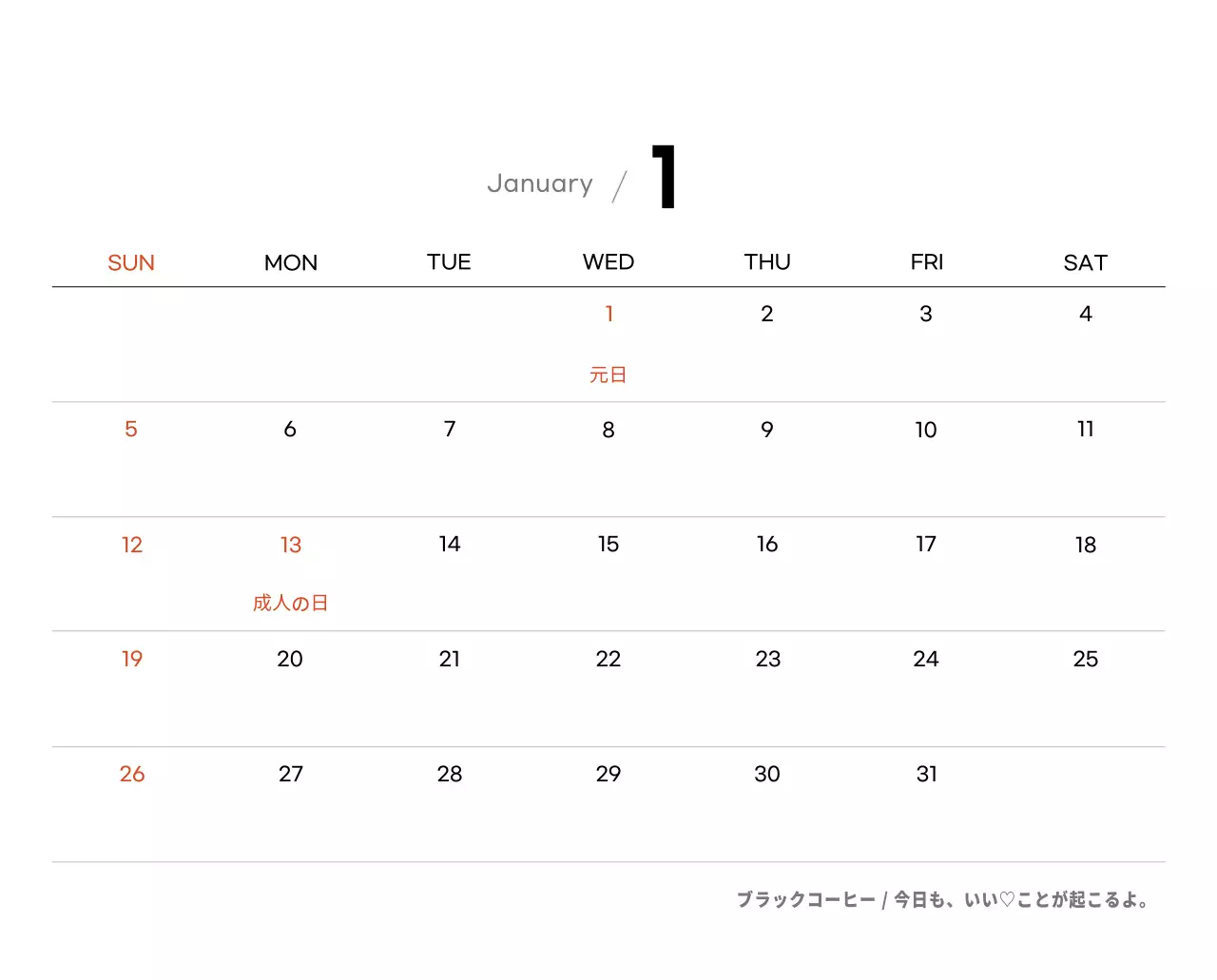
Task: Select the THU column header
Action: pos(767,262)
